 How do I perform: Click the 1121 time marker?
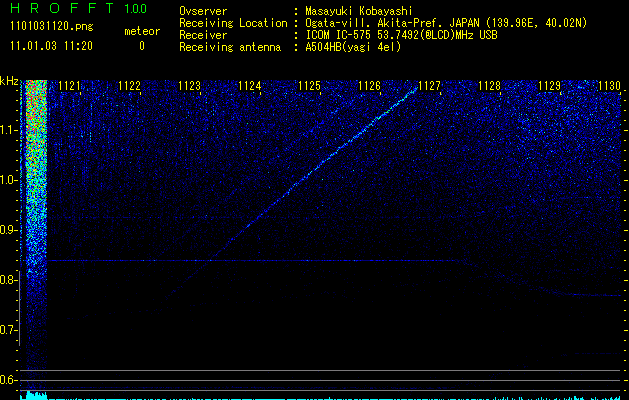(69, 86)
